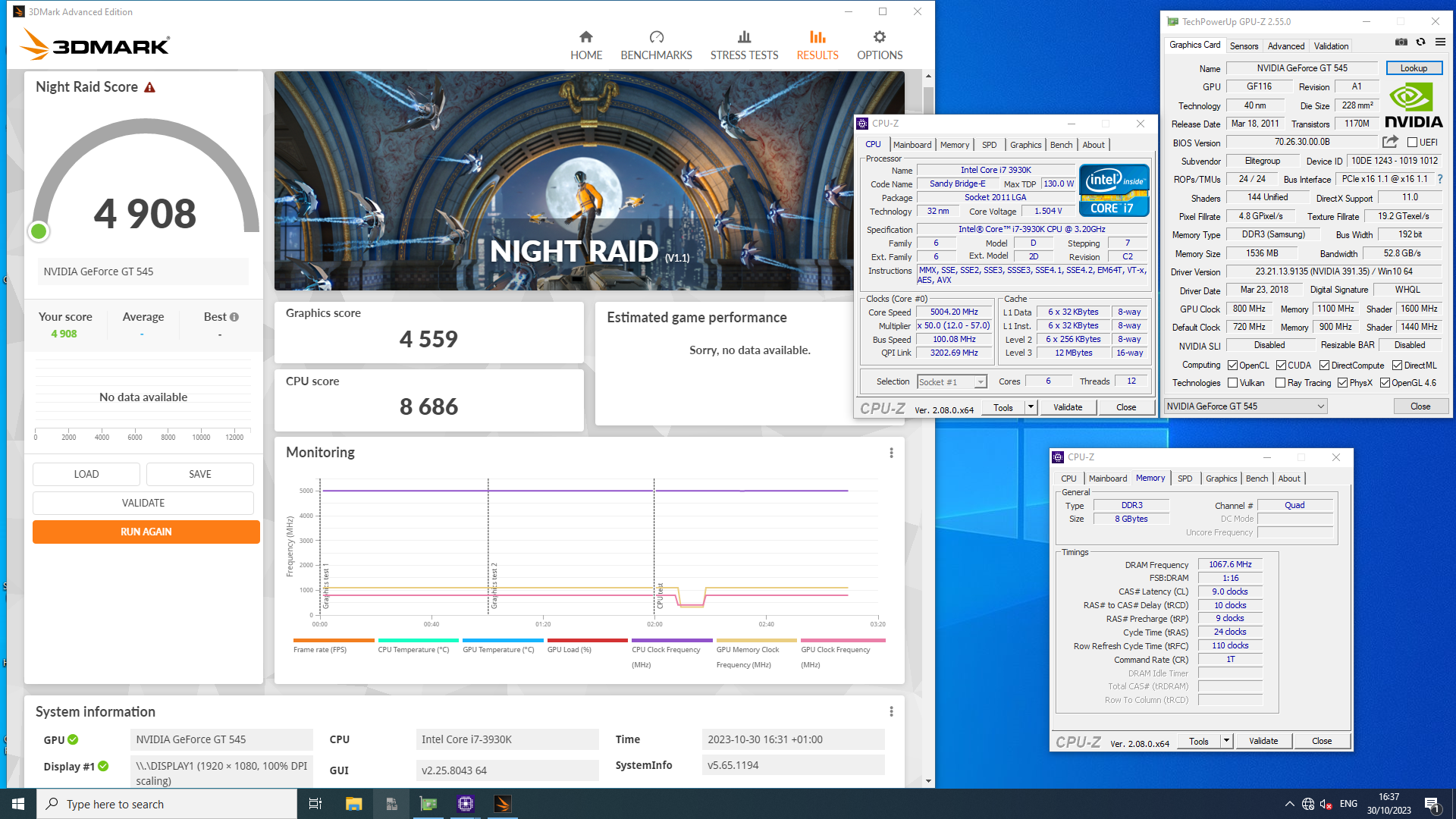The image size is (1456, 819).
Task: Toggle the DirectML checkbox
Action: click(1397, 366)
